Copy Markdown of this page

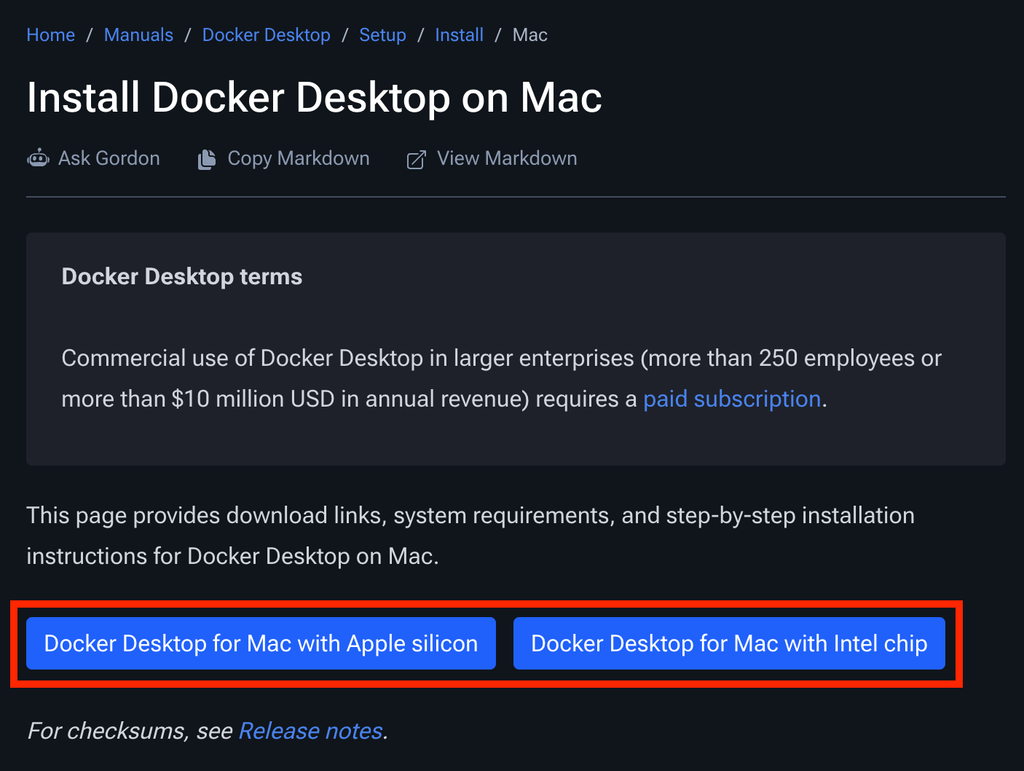coord(283,159)
